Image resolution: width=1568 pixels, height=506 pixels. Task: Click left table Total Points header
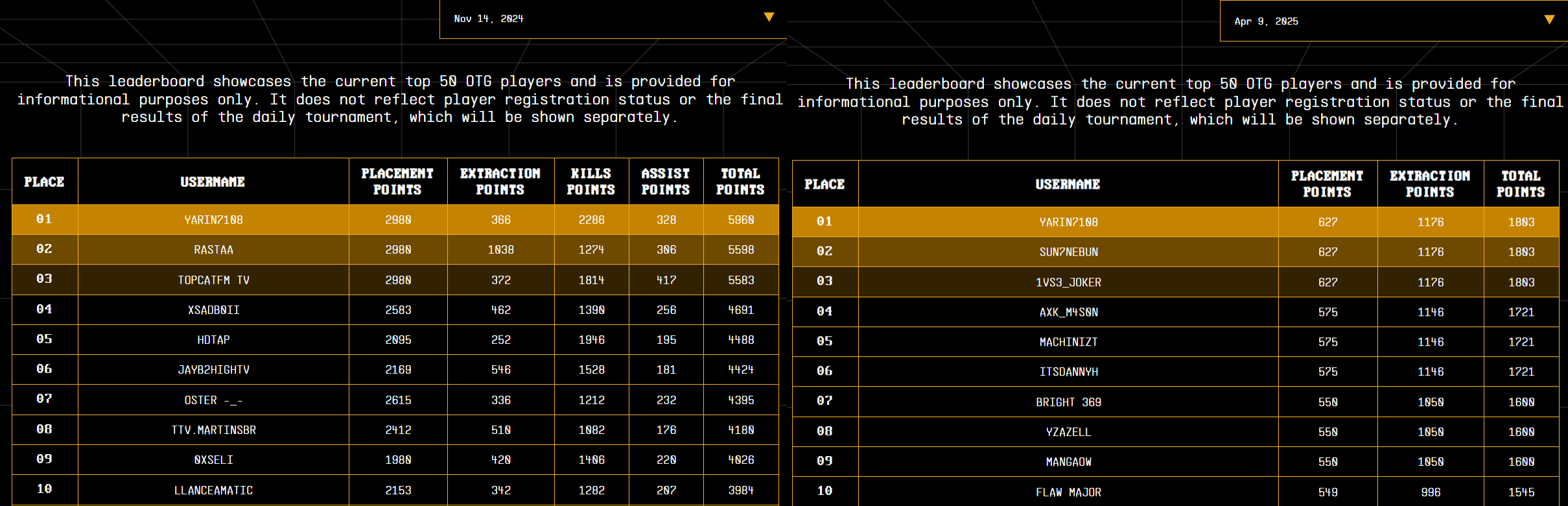point(740,182)
